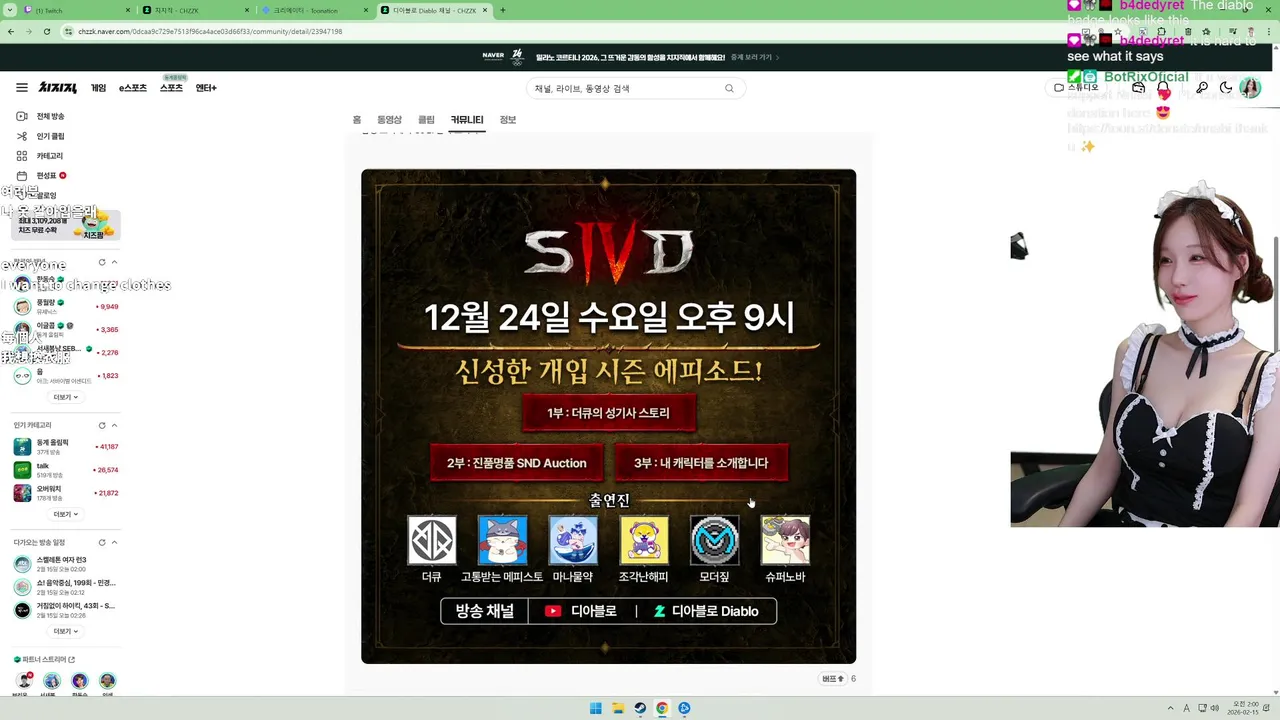Open a new browser tab with plus
Screen dimensions: 1280x720
coord(502,10)
